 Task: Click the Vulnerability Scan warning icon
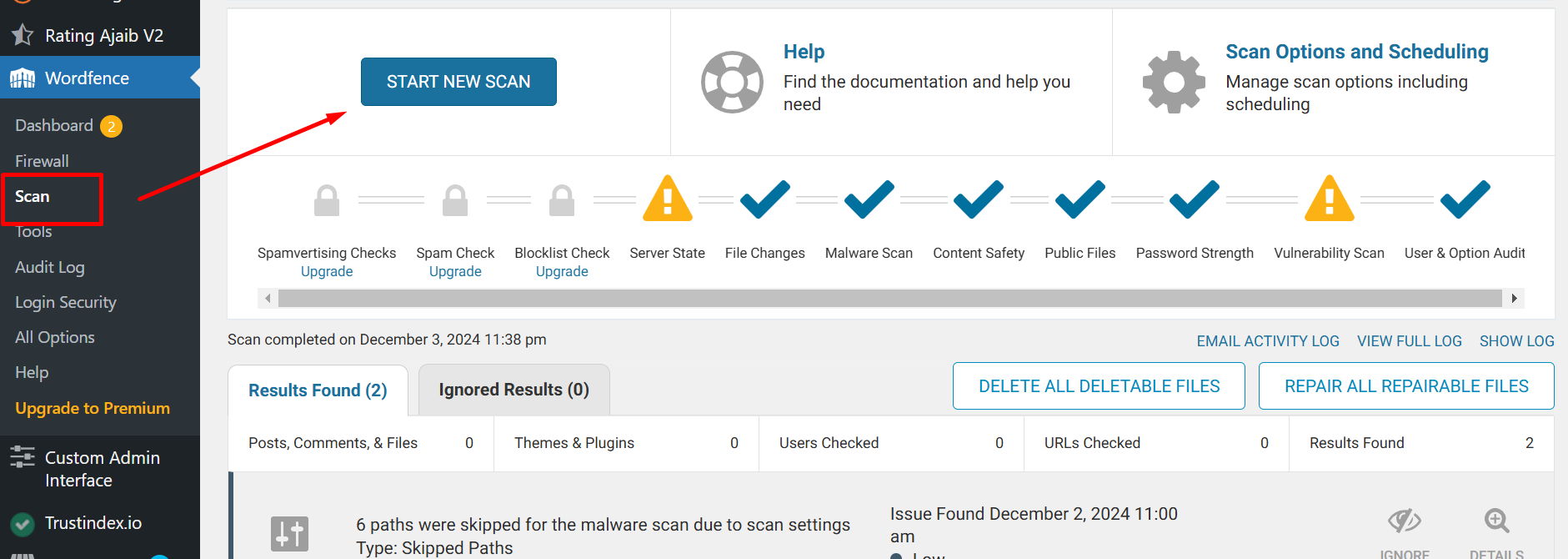[1329, 199]
